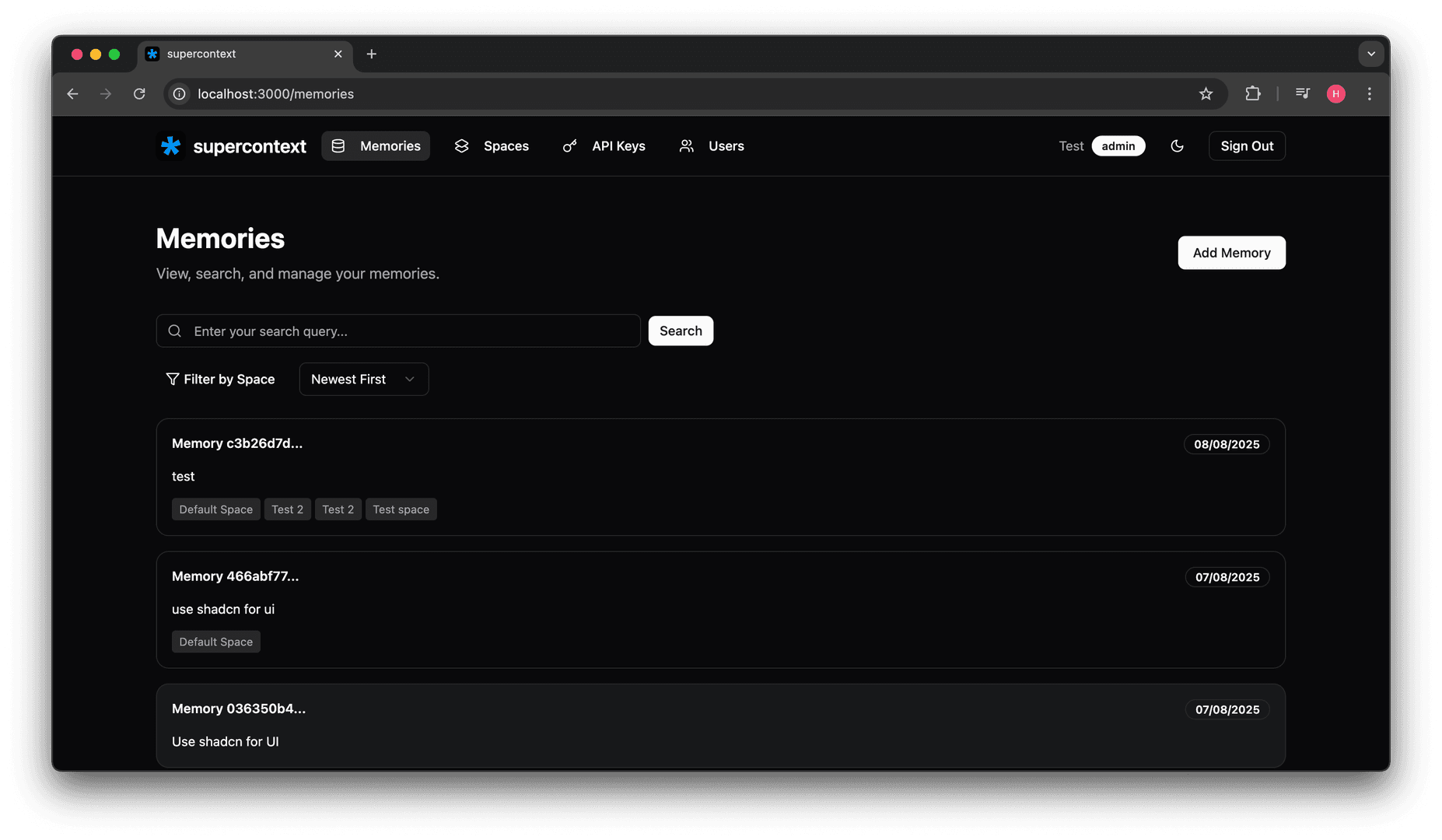Click the Sign Out button
The height and width of the screenshot is (840, 1442).
[x=1246, y=146]
